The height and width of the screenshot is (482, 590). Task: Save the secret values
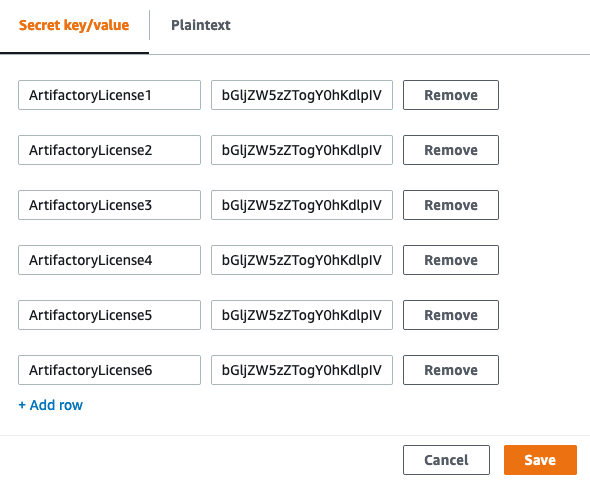point(540,460)
